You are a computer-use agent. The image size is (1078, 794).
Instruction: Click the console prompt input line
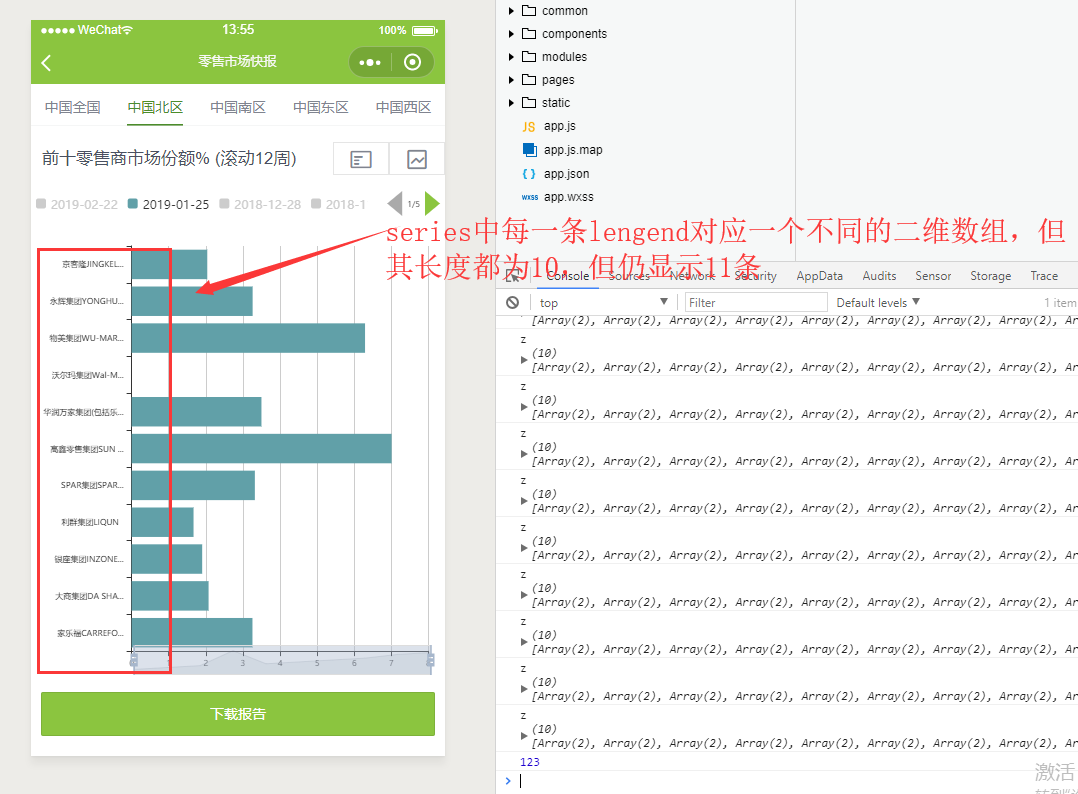[791, 781]
